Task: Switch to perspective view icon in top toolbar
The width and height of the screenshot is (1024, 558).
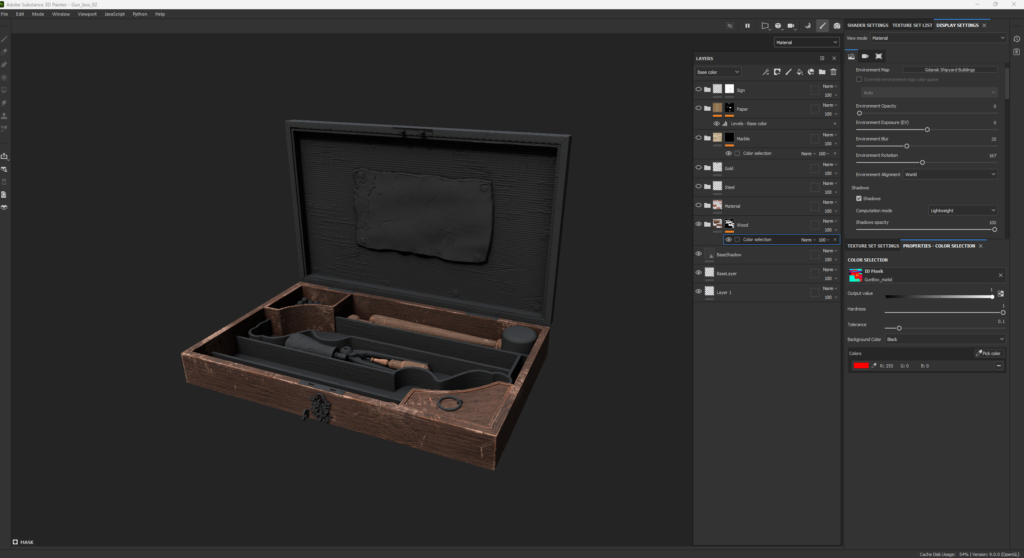Action: (765, 26)
